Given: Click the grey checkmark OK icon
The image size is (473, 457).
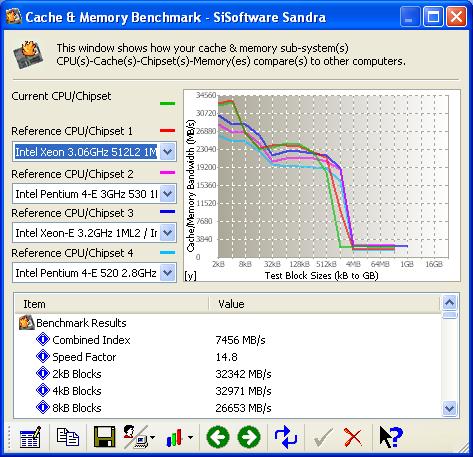Looking at the screenshot, I should click(x=323, y=437).
